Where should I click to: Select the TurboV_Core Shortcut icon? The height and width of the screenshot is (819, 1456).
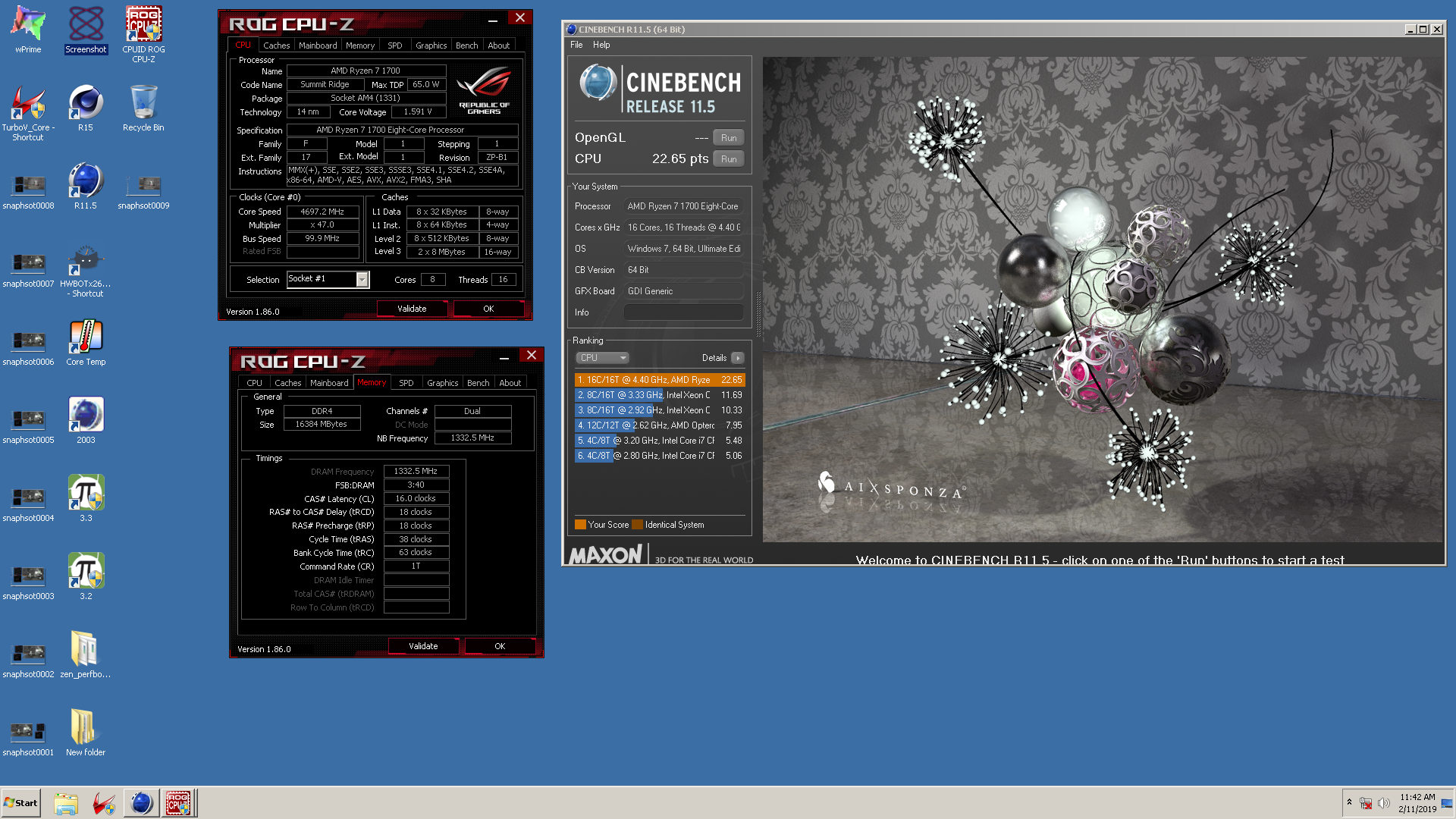[x=28, y=112]
